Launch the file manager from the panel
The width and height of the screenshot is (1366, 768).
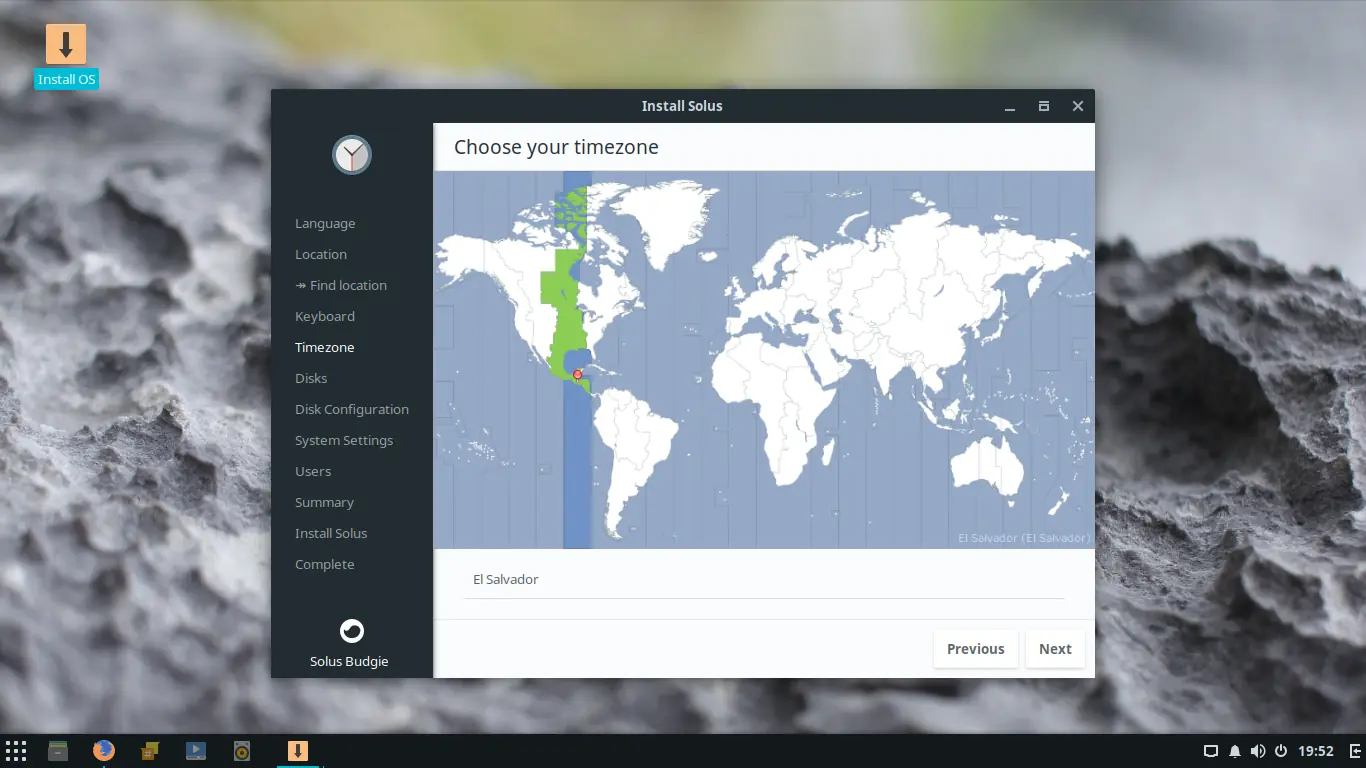(x=58, y=751)
